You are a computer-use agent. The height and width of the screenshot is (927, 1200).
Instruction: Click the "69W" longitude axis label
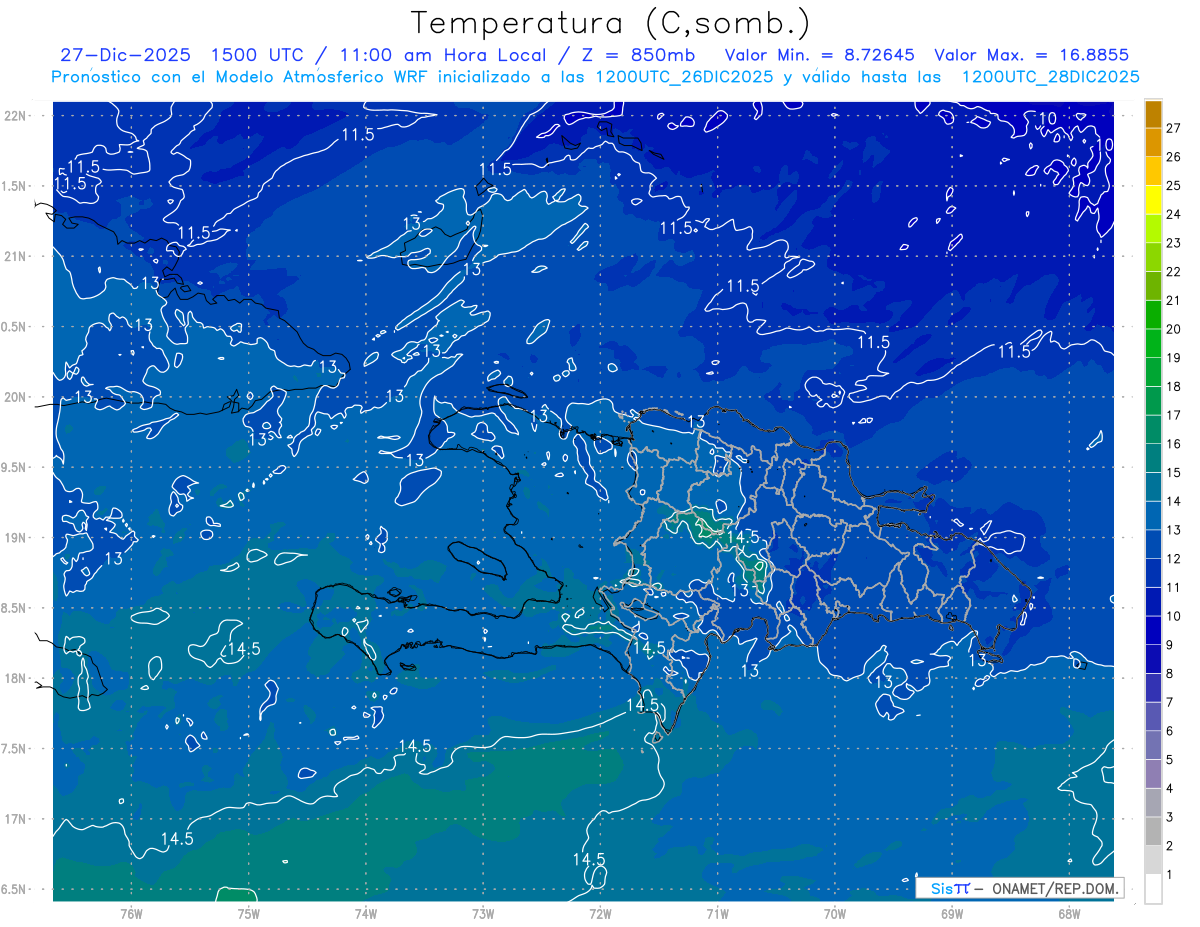click(x=952, y=914)
